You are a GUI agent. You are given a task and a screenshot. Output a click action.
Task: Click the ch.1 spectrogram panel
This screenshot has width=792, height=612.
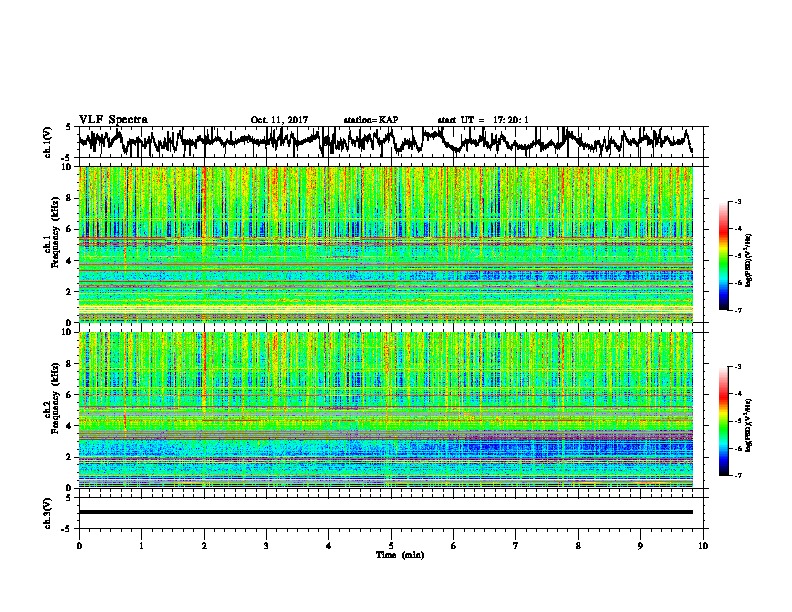tap(386, 244)
